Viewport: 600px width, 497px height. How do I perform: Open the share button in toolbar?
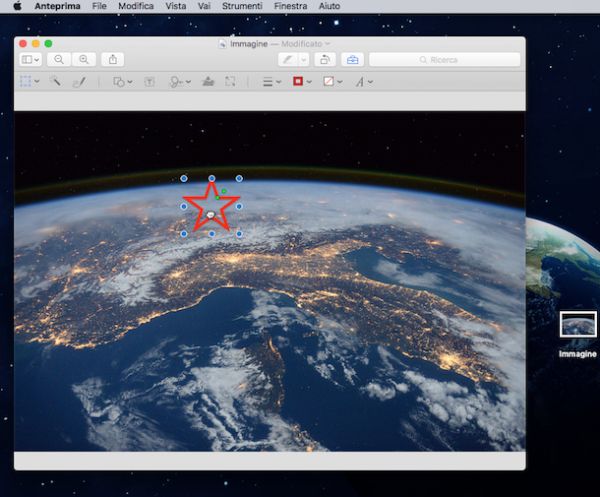(112, 60)
